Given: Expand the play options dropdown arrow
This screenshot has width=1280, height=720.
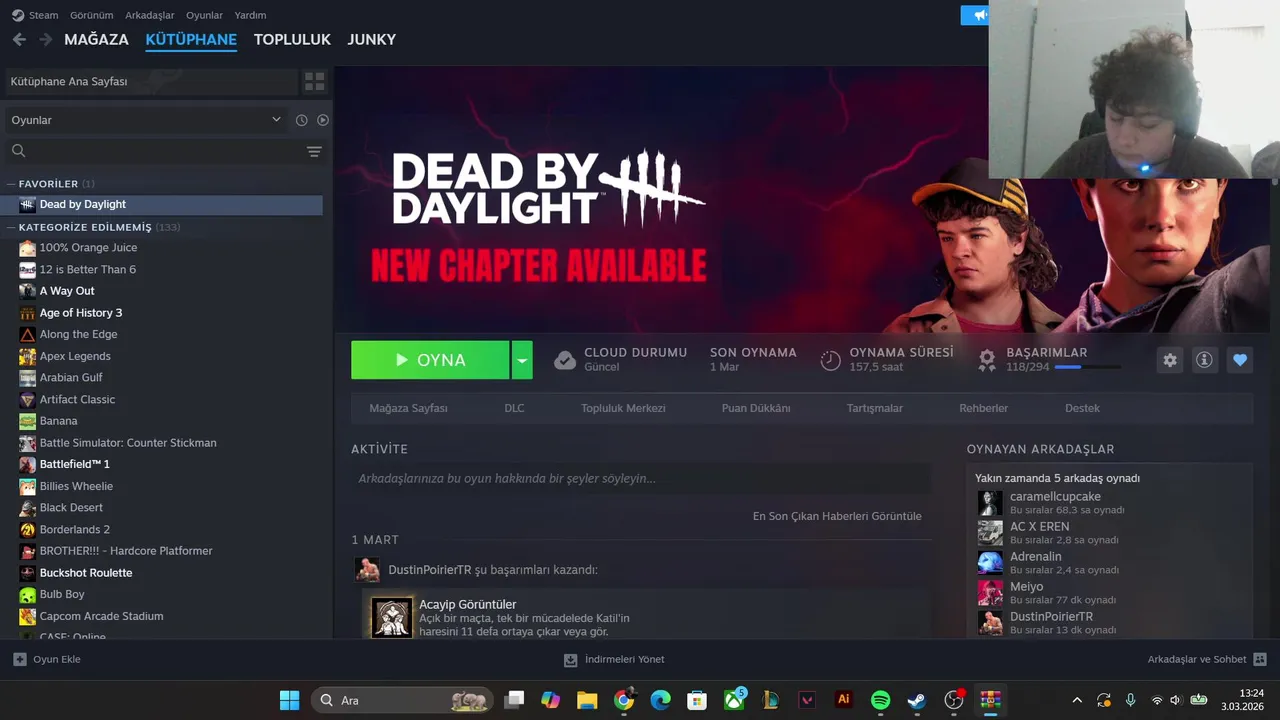Looking at the screenshot, I should (x=522, y=360).
